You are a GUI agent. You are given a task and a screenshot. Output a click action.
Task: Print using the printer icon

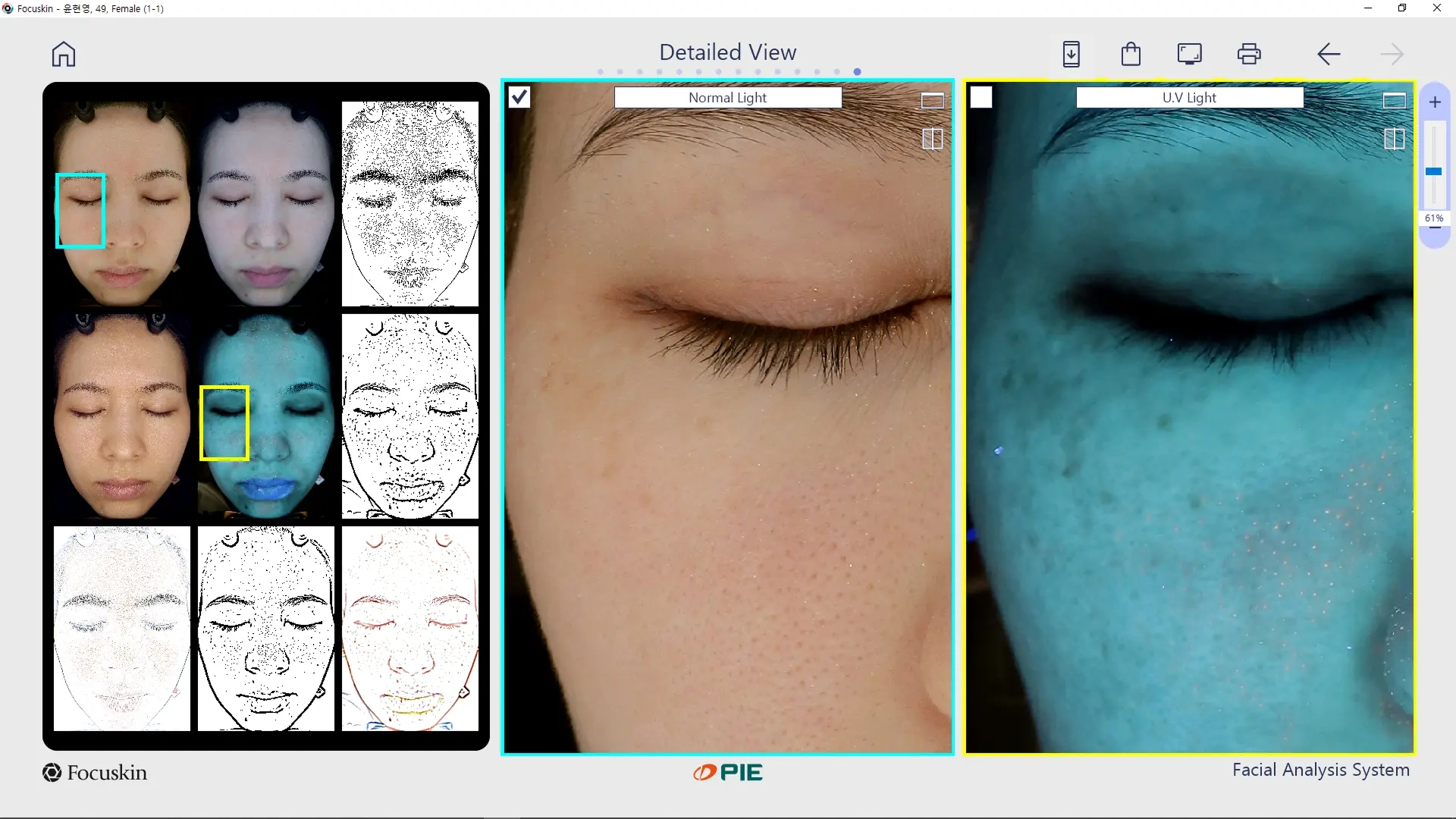(x=1249, y=54)
